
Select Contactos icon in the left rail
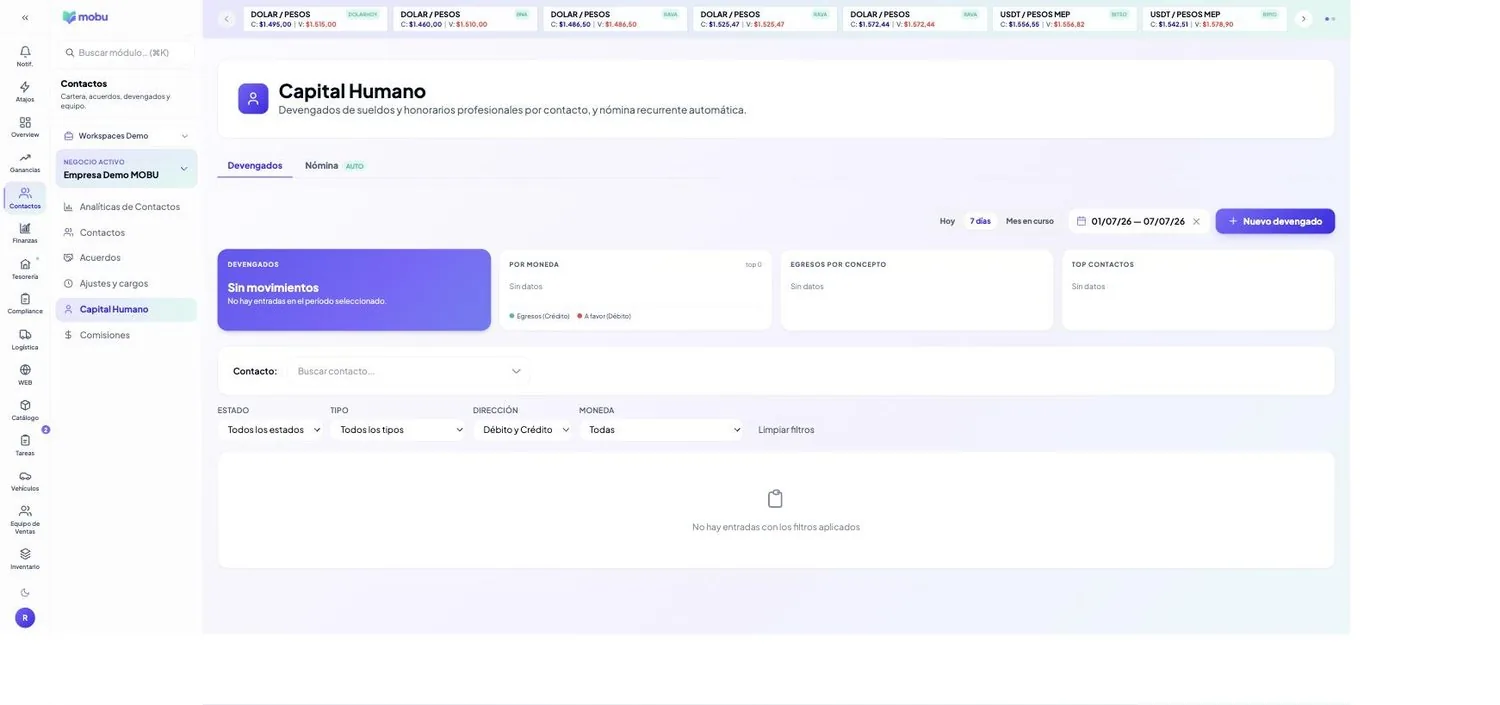25,198
